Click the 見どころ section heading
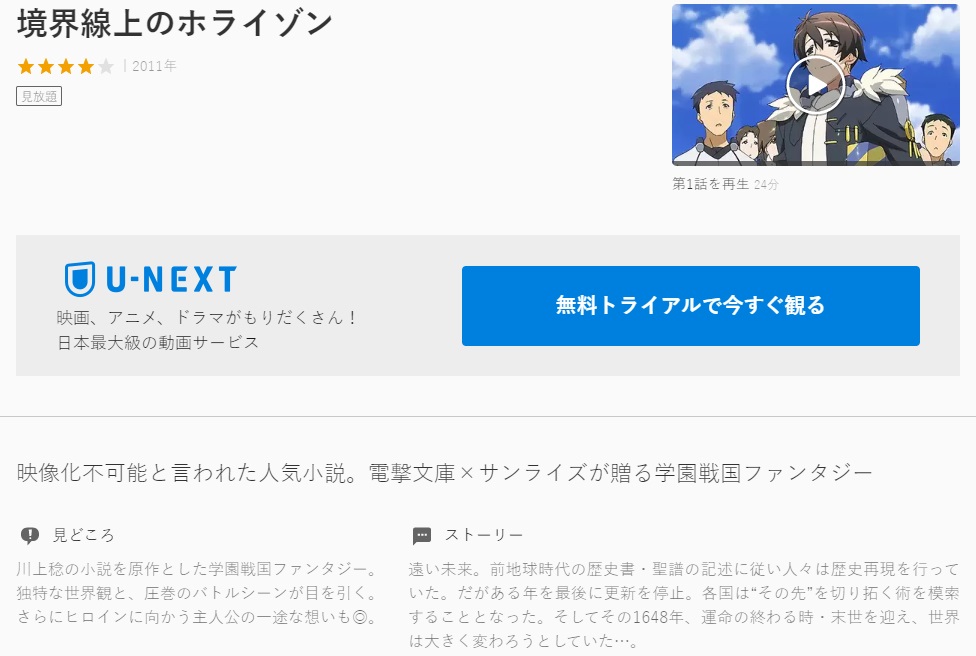 click(83, 535)
